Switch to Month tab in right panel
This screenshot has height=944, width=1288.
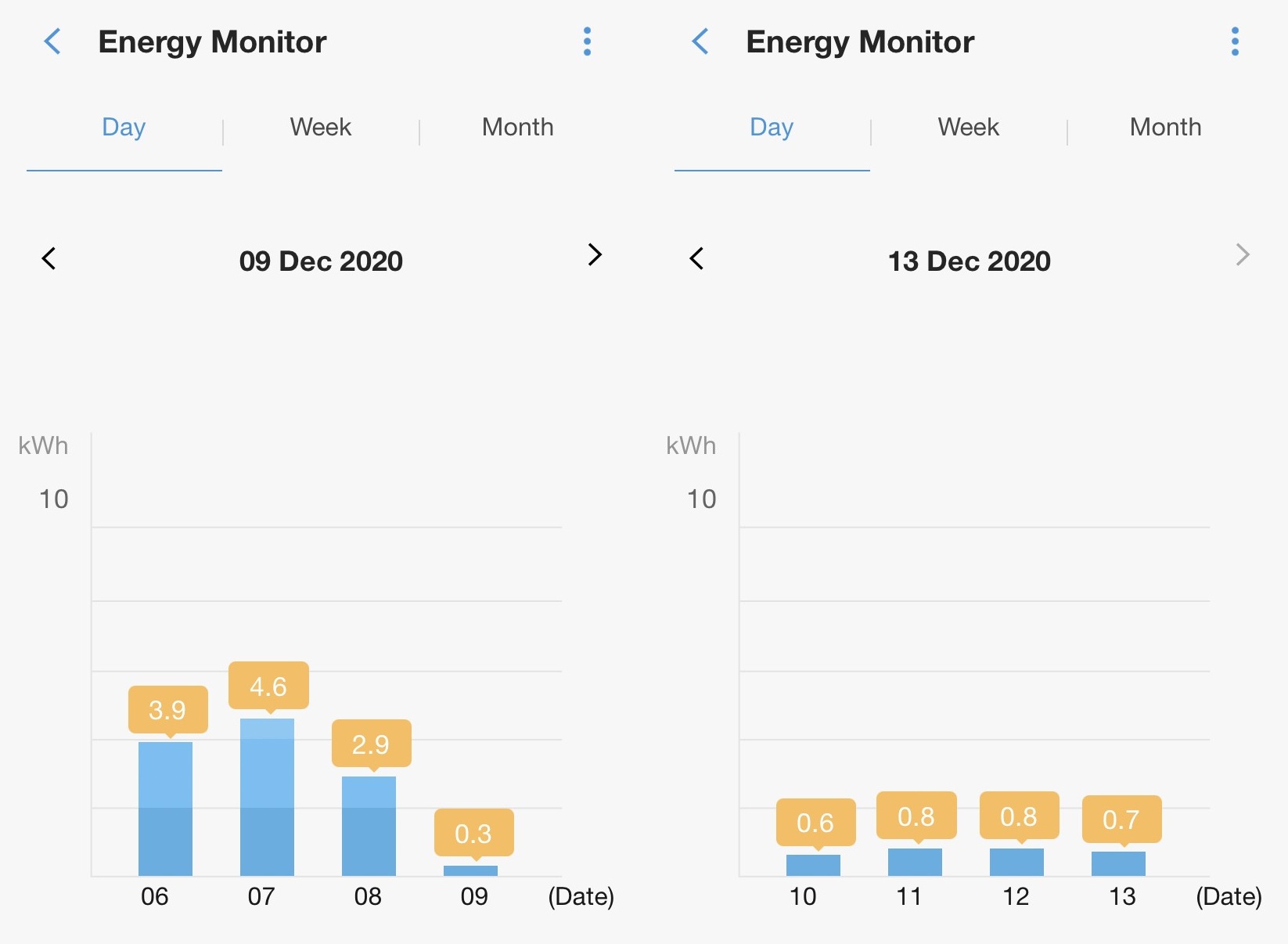[x=1165, y=128]
